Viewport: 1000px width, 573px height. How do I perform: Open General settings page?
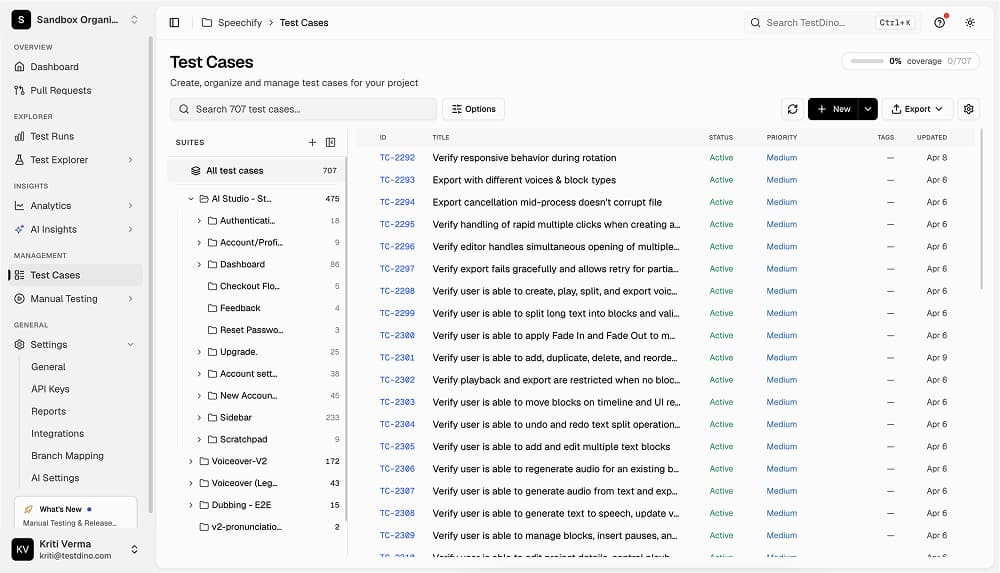tap(48, 367)
